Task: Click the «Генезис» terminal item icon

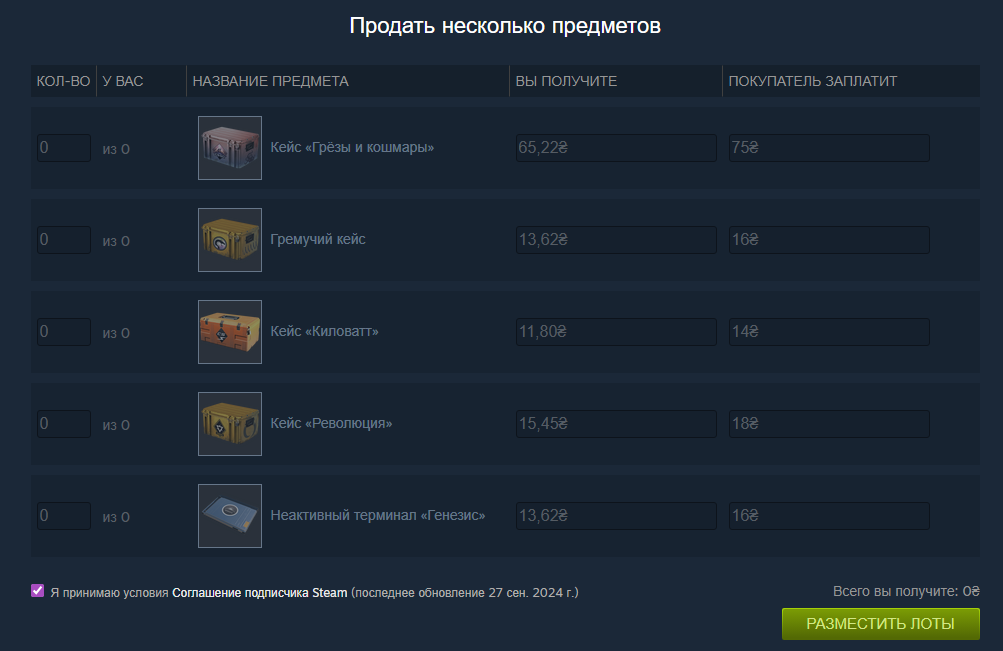Action: pos(230,516)
